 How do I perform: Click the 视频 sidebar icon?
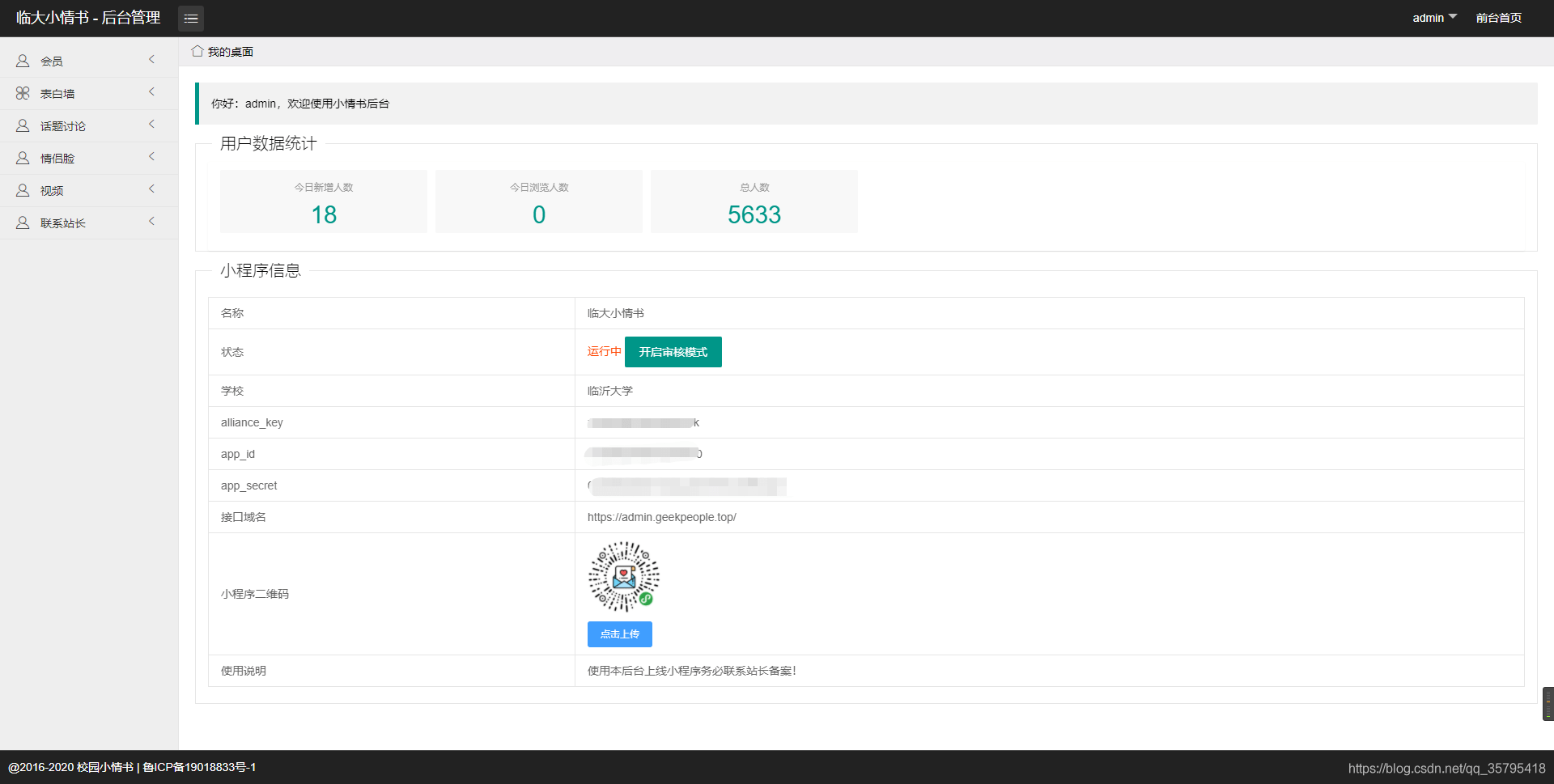coord(23,190)
